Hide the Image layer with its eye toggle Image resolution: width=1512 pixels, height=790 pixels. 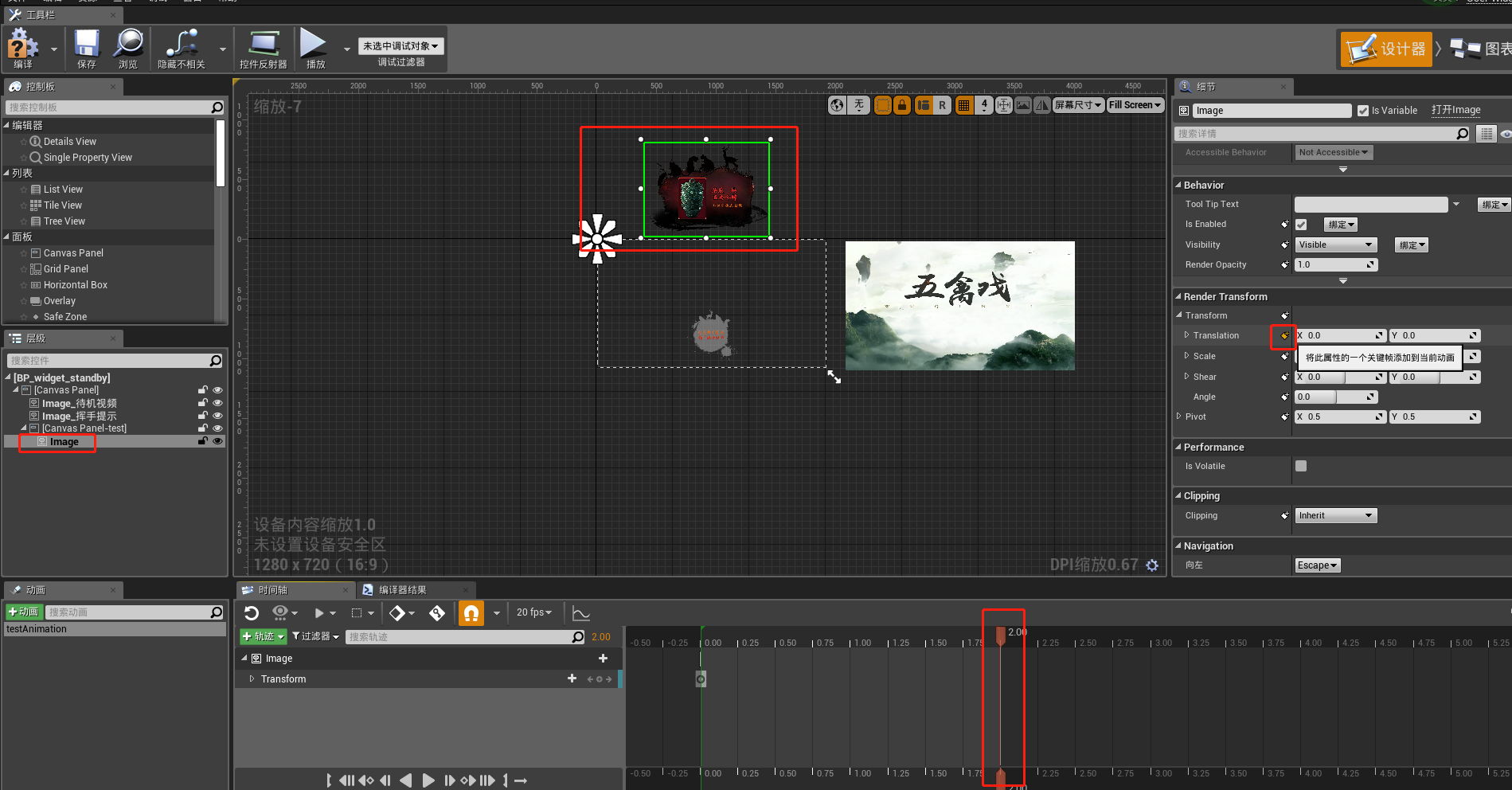217,441
